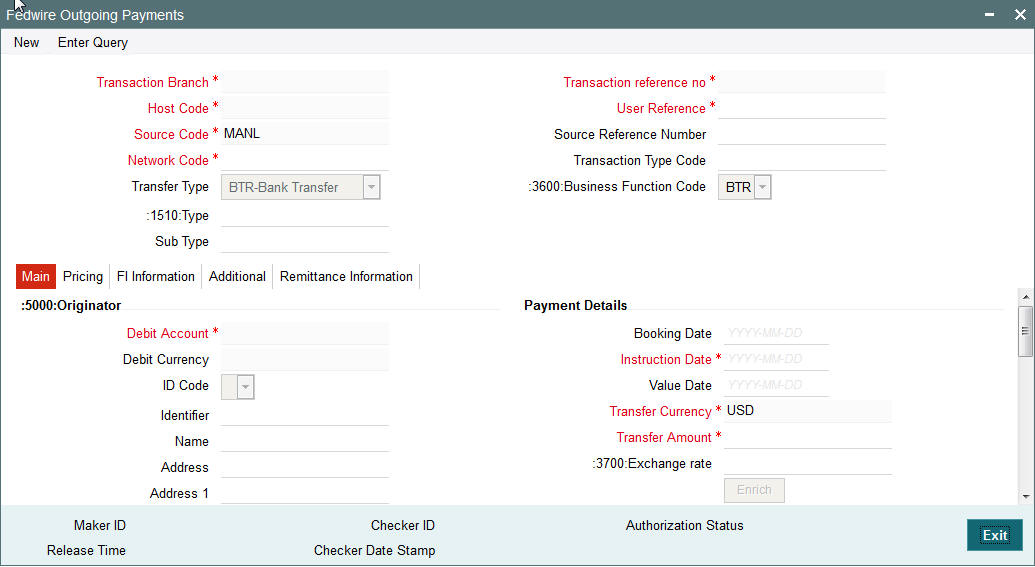Click the Enrich button
1035x567 pixels.
[x=754, y=490]
